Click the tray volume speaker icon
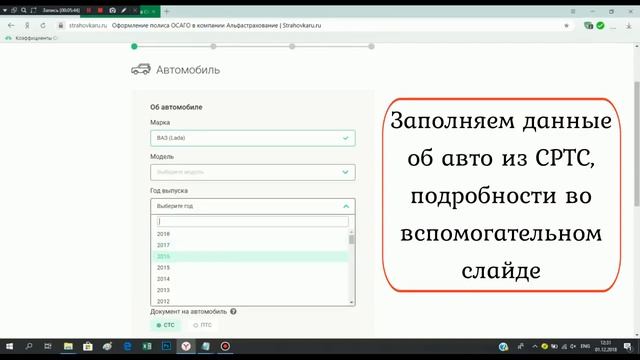This screenshot has width=640, height=360. click(x=573, y=347)
